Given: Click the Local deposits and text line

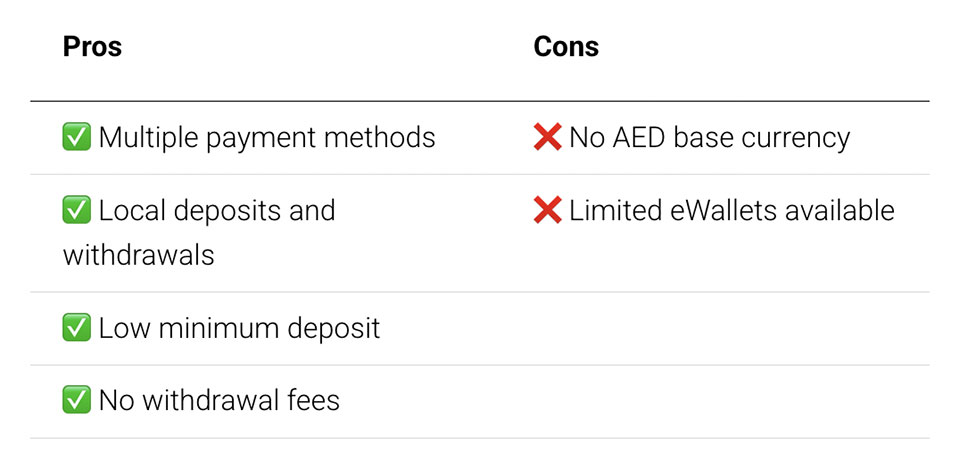Looking at the screenshot, I should tap(216, 211).
